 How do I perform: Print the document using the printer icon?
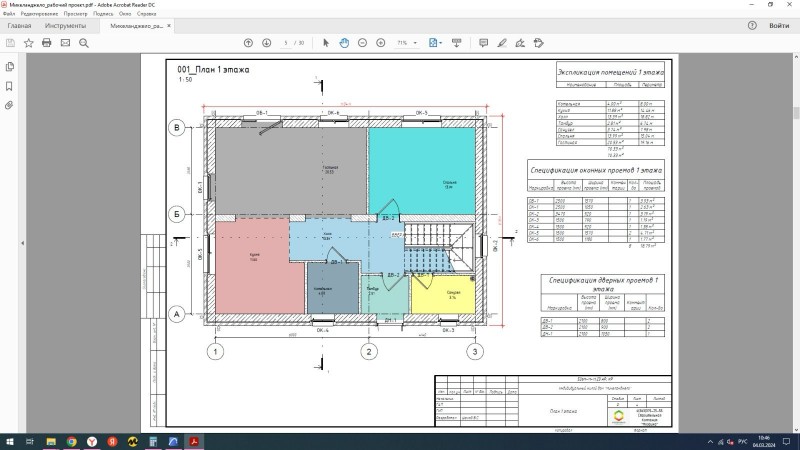pos(46,43)
